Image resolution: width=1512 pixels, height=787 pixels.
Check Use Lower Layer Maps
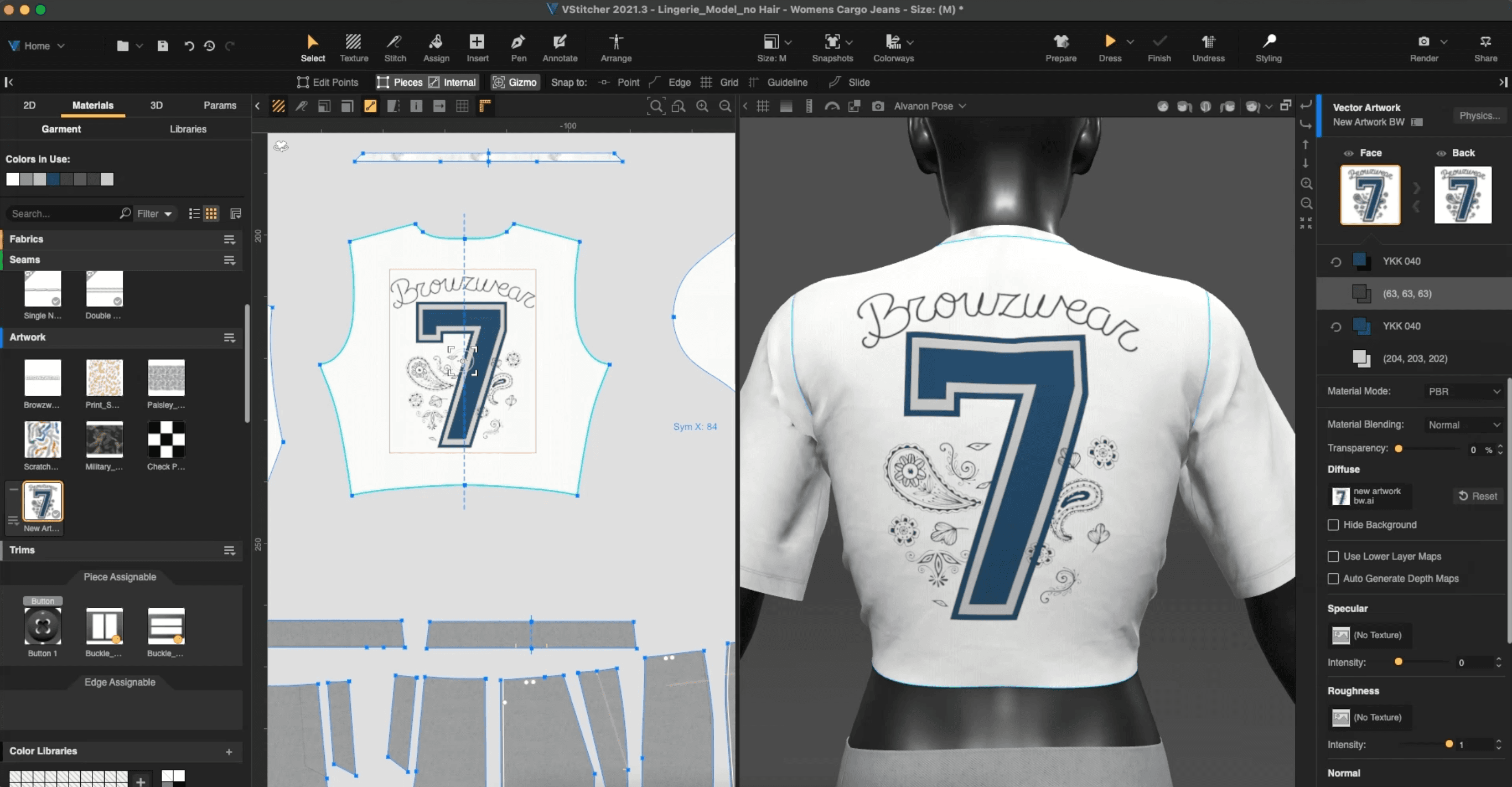(1333, 556)
